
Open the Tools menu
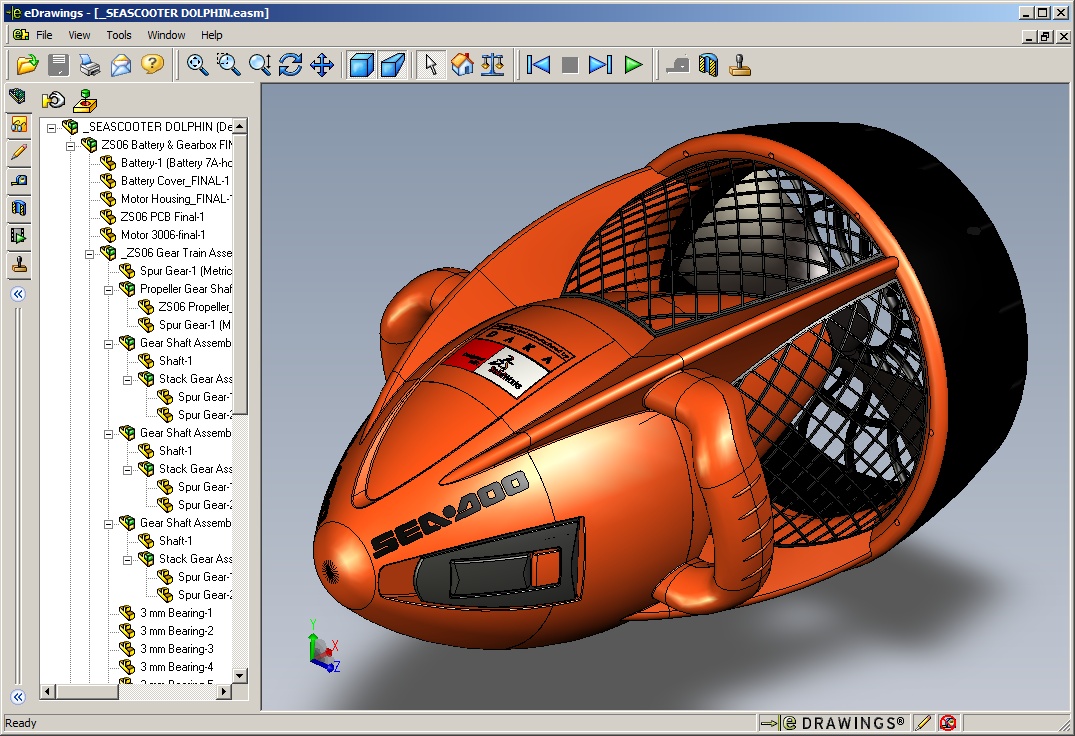tap(119, 35)
